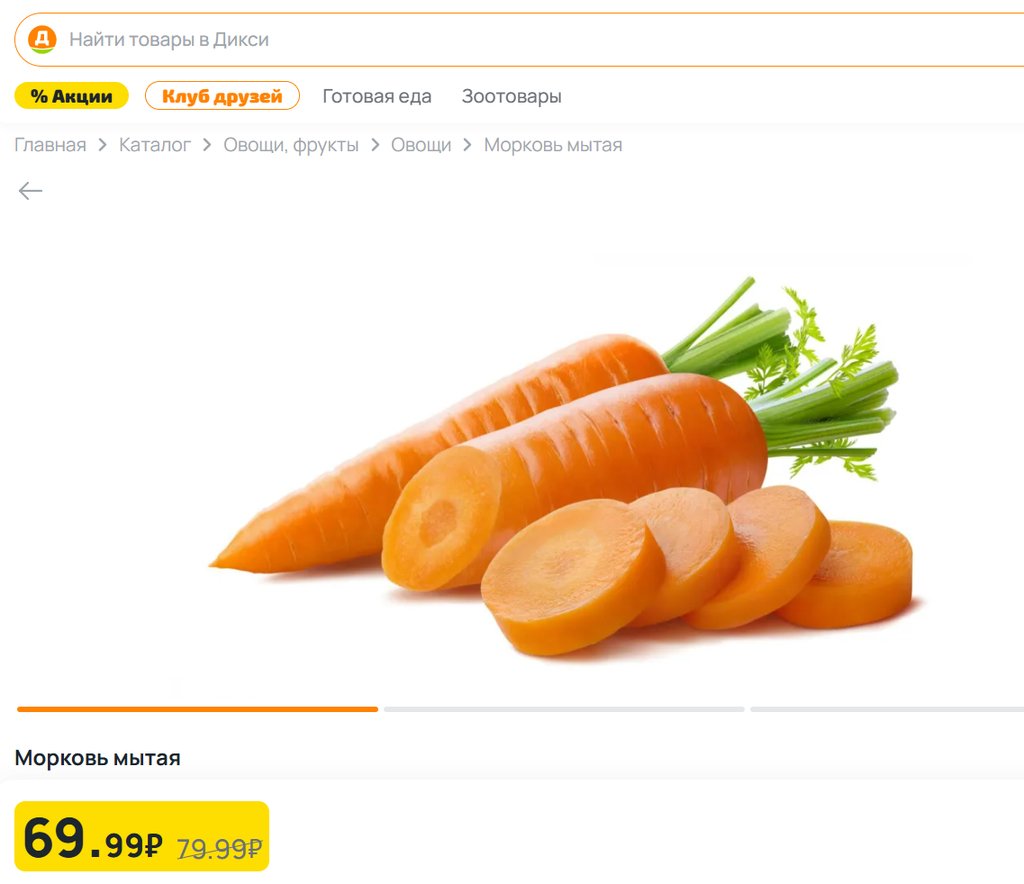Click chevron after Овощи, фрукты breadcrumb

[375, 145]
